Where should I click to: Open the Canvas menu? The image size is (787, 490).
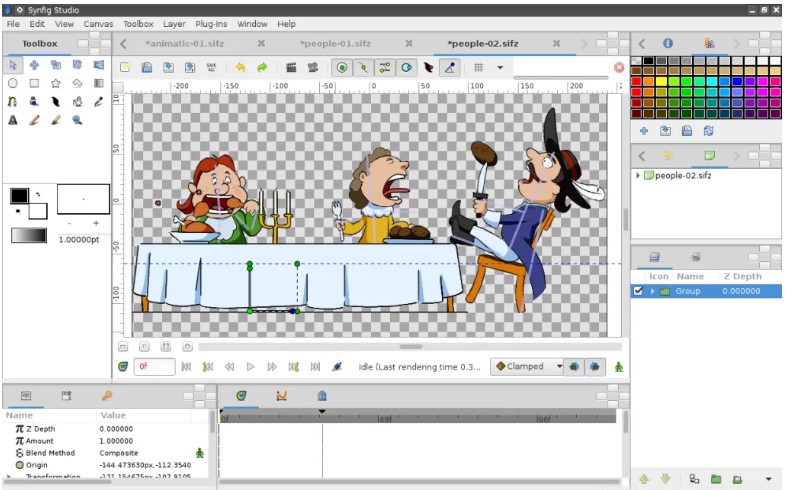(x=98, y=24)
